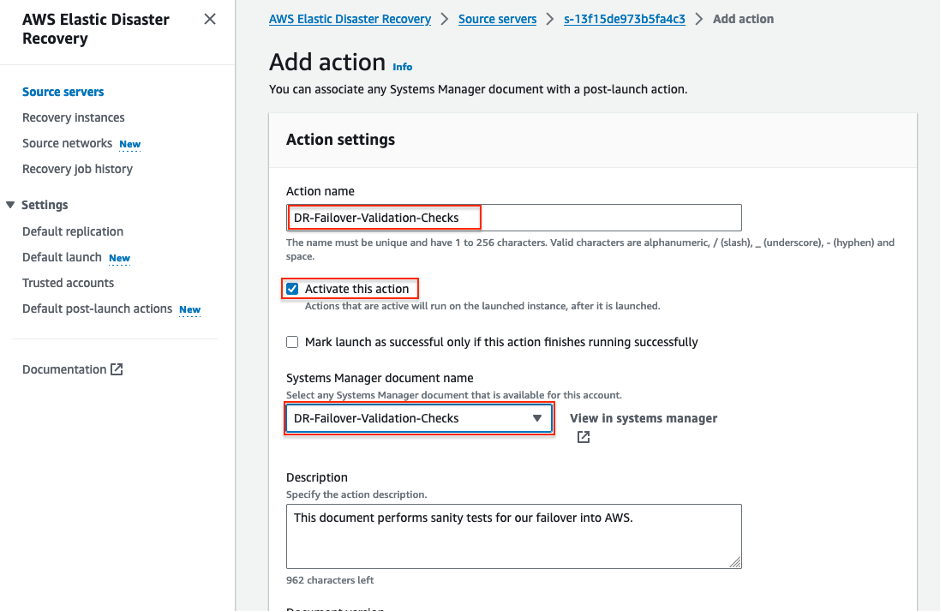Click inside the Action name input field

(513, 217)
